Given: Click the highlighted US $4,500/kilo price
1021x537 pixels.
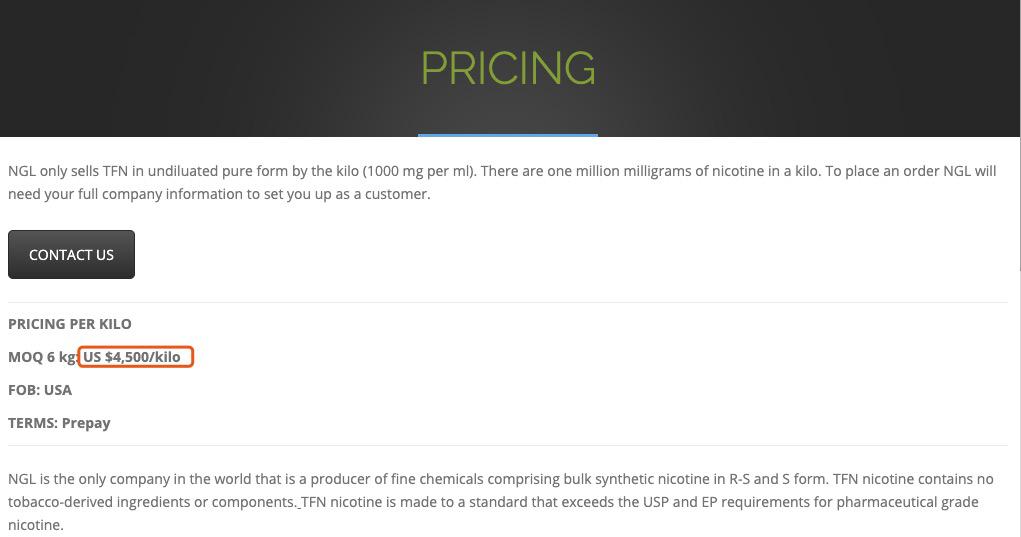Looking at the screenshot, I should [x=135, y=357].
